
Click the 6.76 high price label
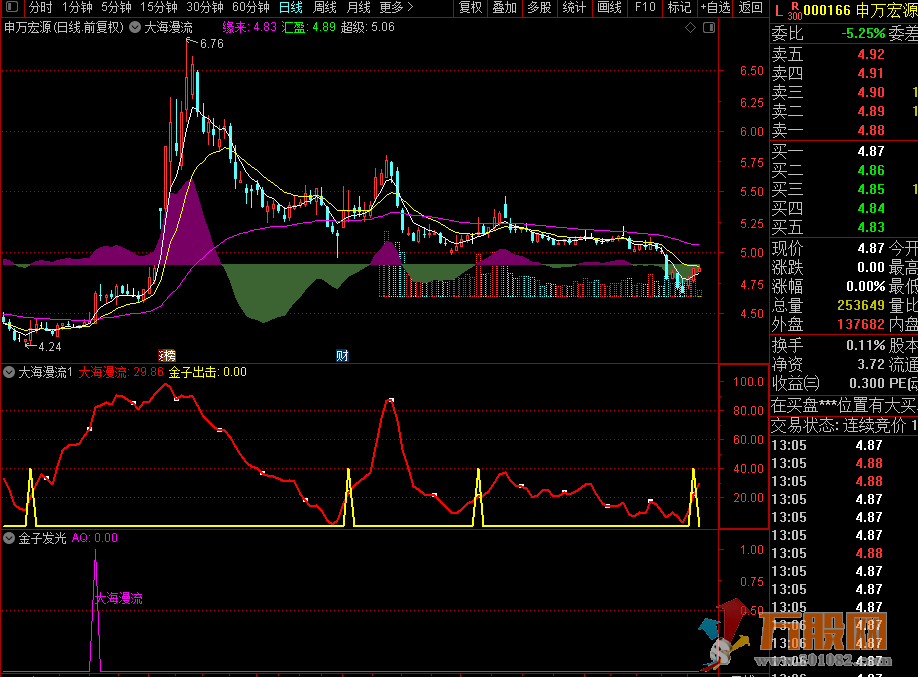pyautogui.click(x=211, y=44)
